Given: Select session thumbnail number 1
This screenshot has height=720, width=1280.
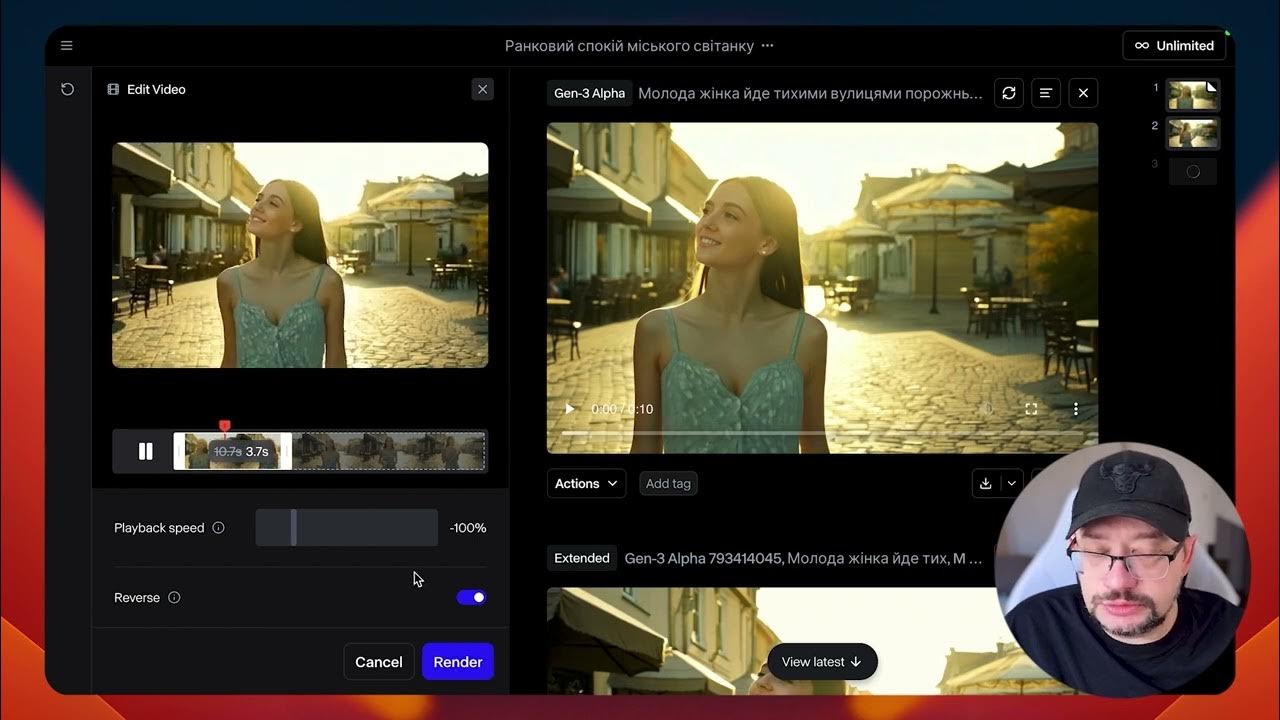Looking at the screenshot, I should pos(1193,95).
